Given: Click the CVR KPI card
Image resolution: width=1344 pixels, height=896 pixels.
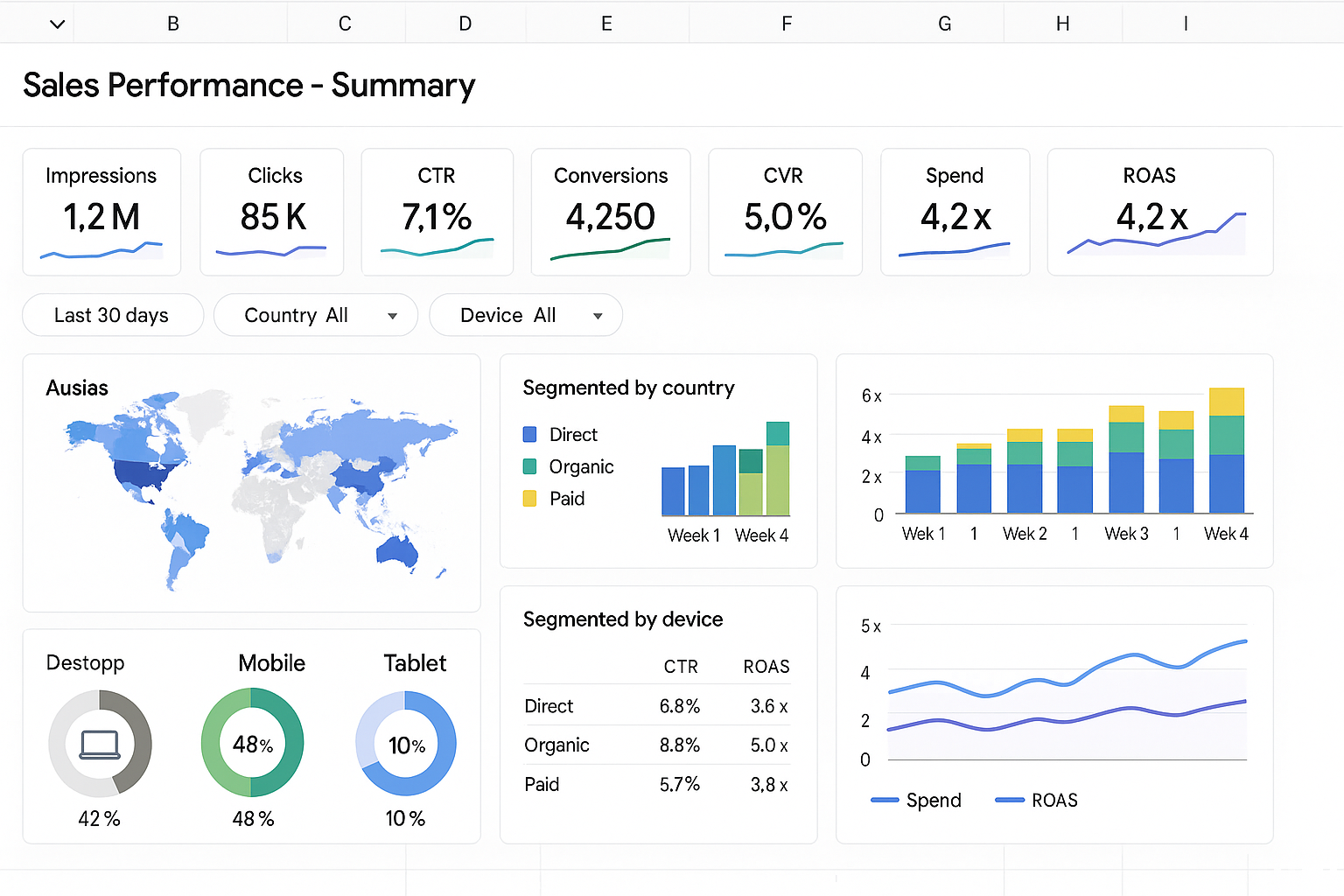Looking at the screenshot, I should click(x=784, y=212).
